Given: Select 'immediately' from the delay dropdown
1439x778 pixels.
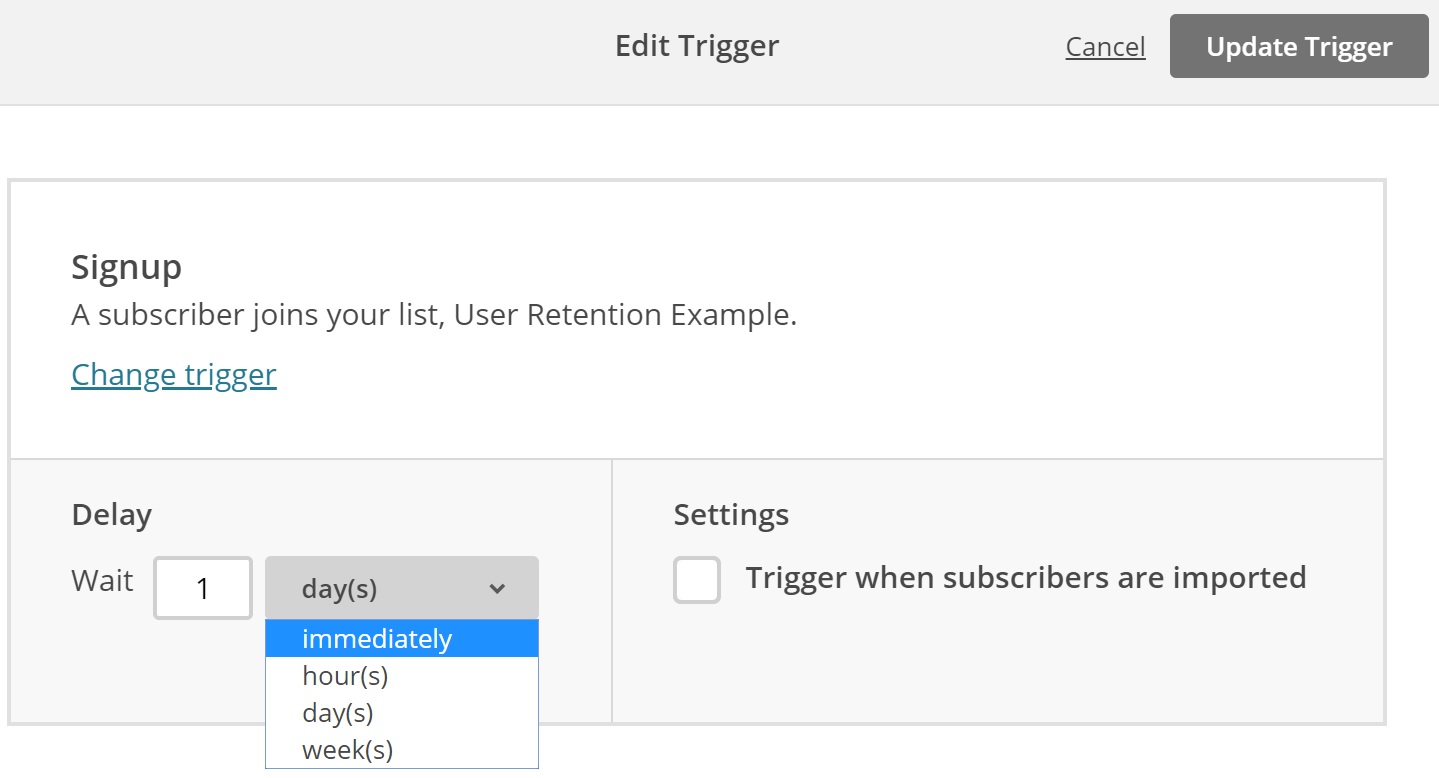Looking at the screenshot, I should [377, 638].
